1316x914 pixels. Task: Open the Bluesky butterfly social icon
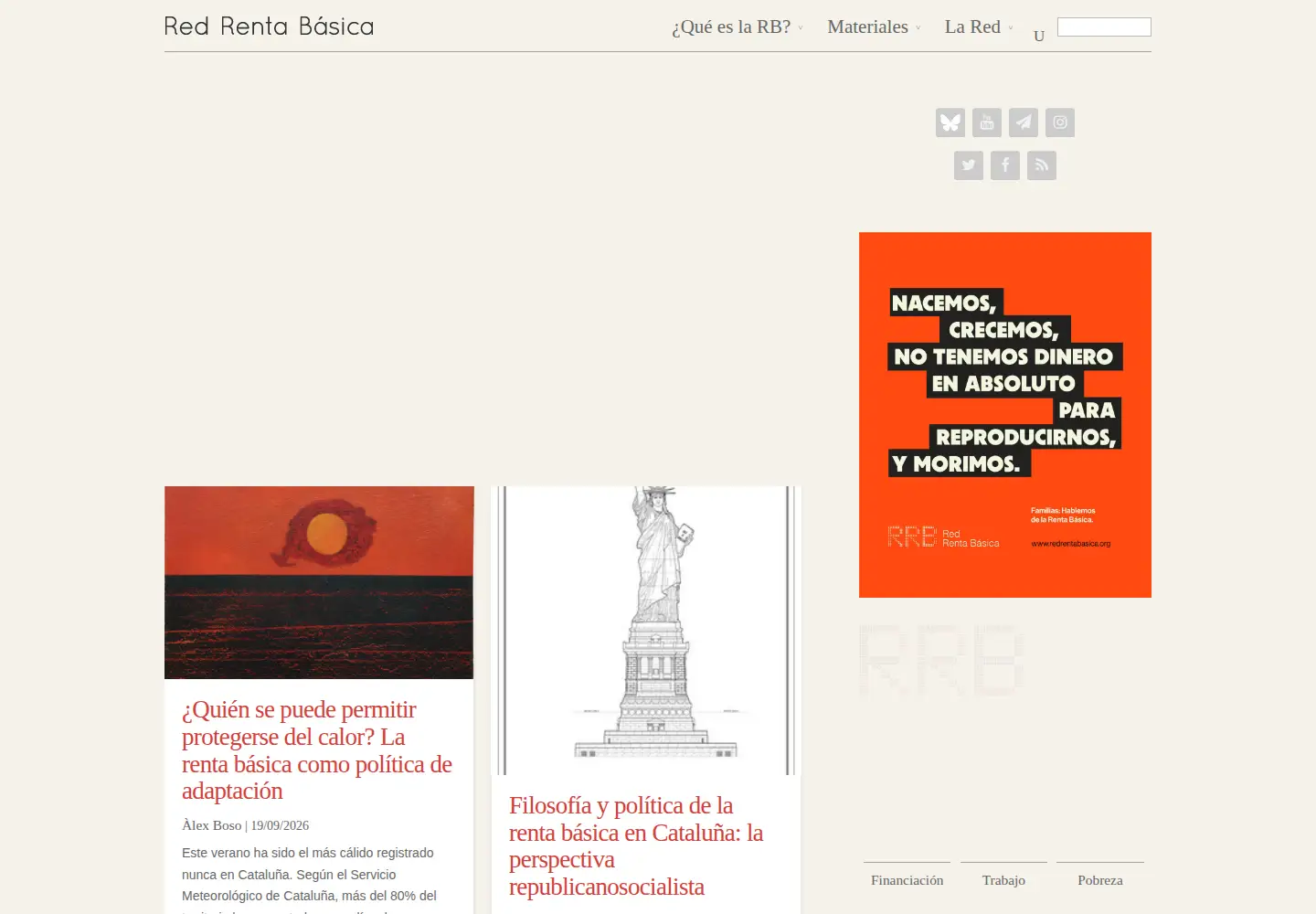(950, 122)
